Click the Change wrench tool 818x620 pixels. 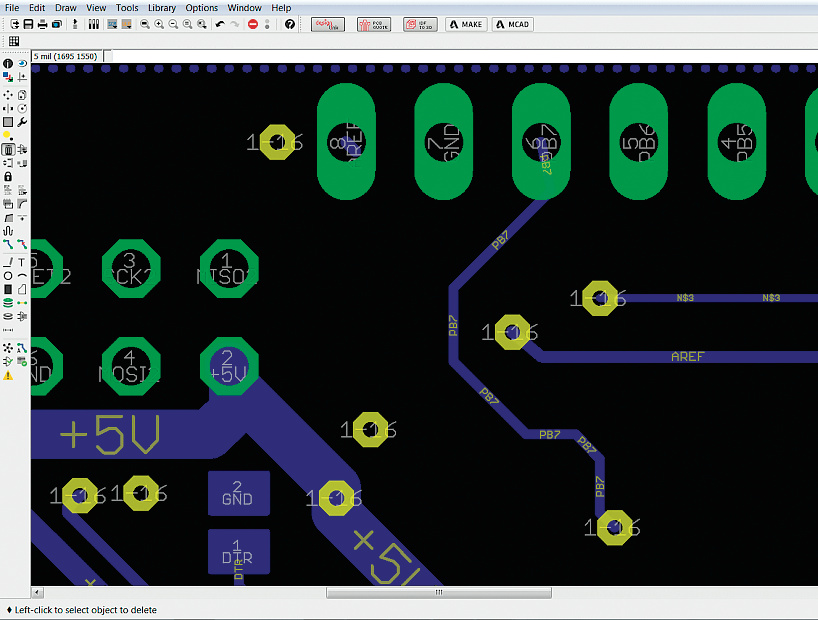point(22,122)
